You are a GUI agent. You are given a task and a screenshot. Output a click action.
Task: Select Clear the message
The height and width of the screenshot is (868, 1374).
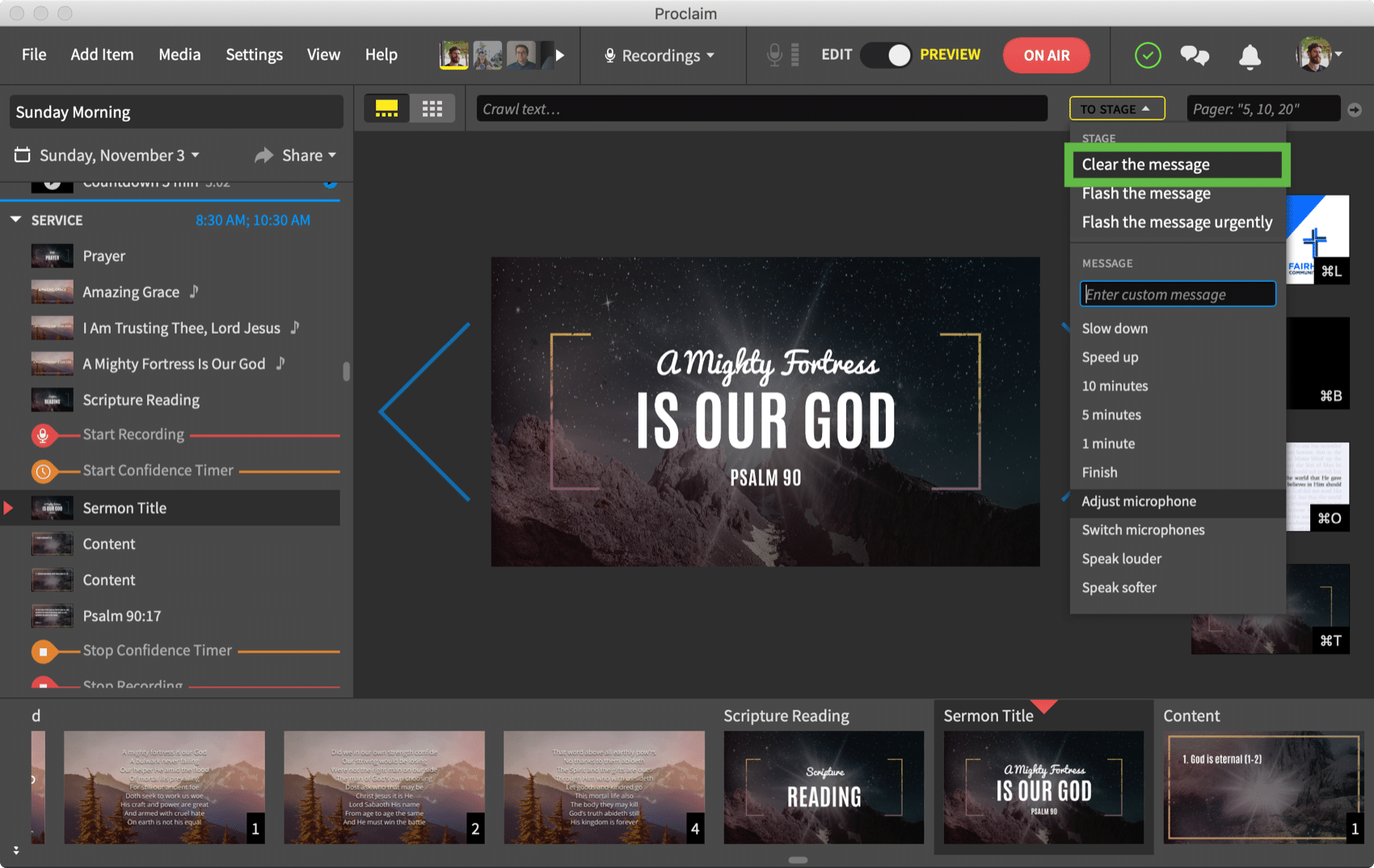[1177, 164]
